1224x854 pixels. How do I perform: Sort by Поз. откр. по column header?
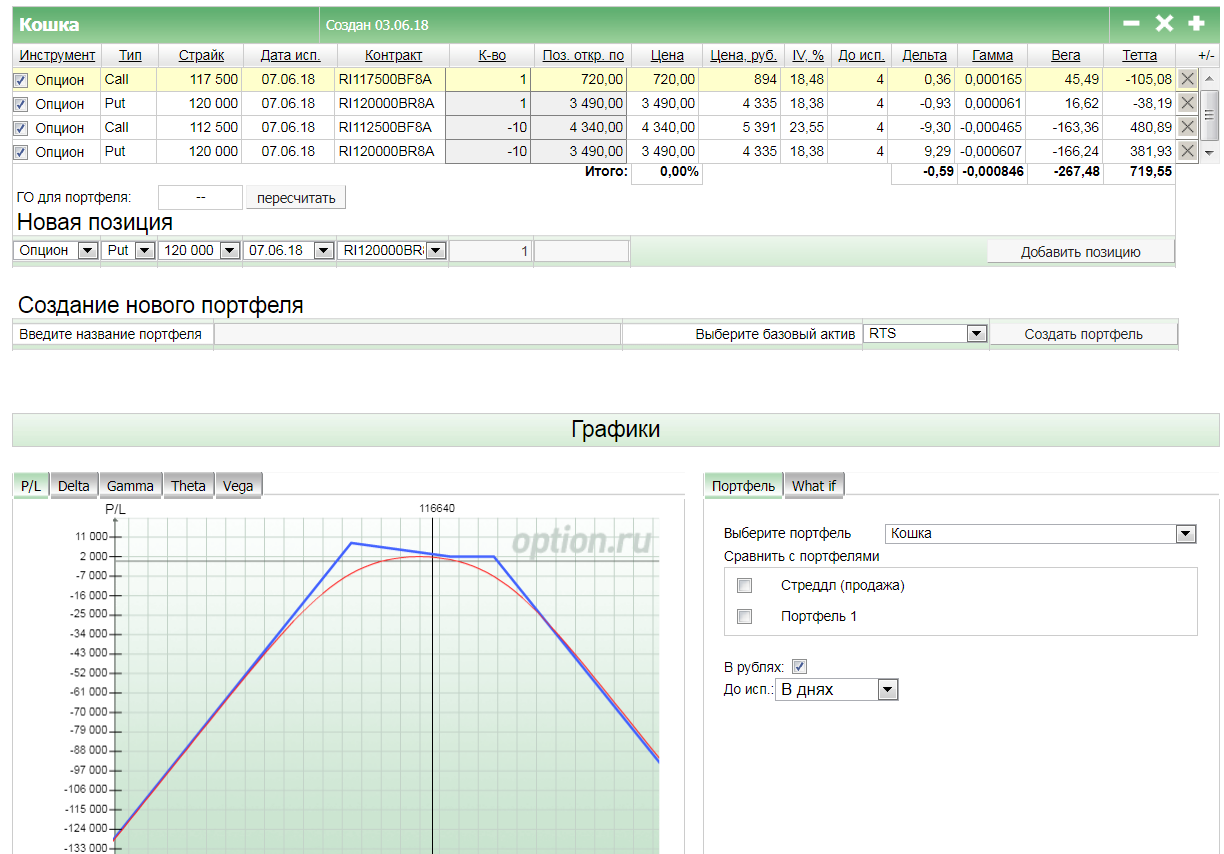(x=583, y=55)
